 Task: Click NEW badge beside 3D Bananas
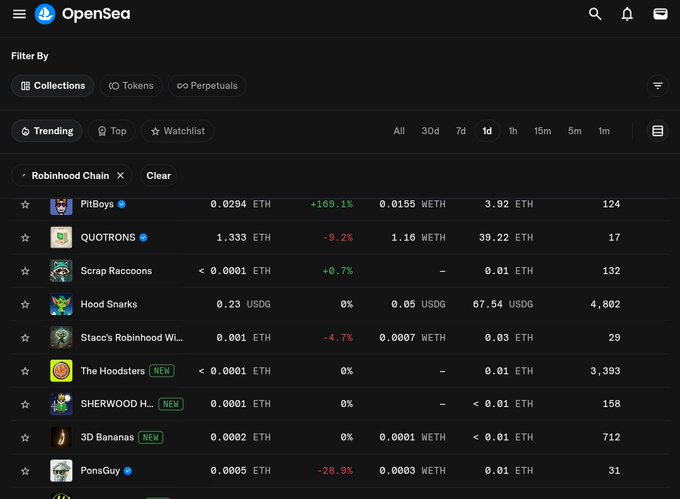tap(150, 437)
